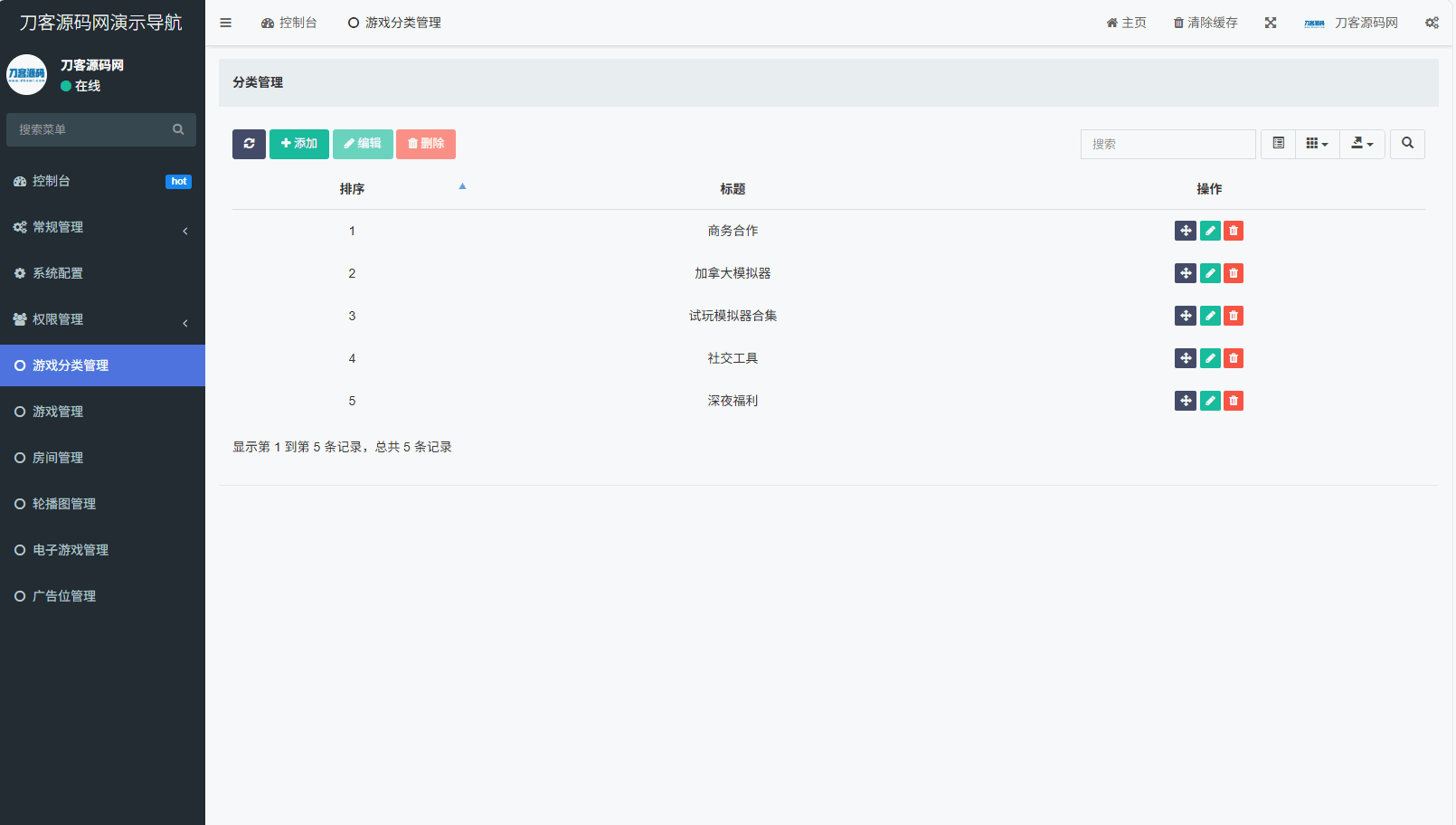The width and height of the screenshot is (1456, 825).
Task: Switch to the 控制台 tab
Action: [x=289, y=23]
